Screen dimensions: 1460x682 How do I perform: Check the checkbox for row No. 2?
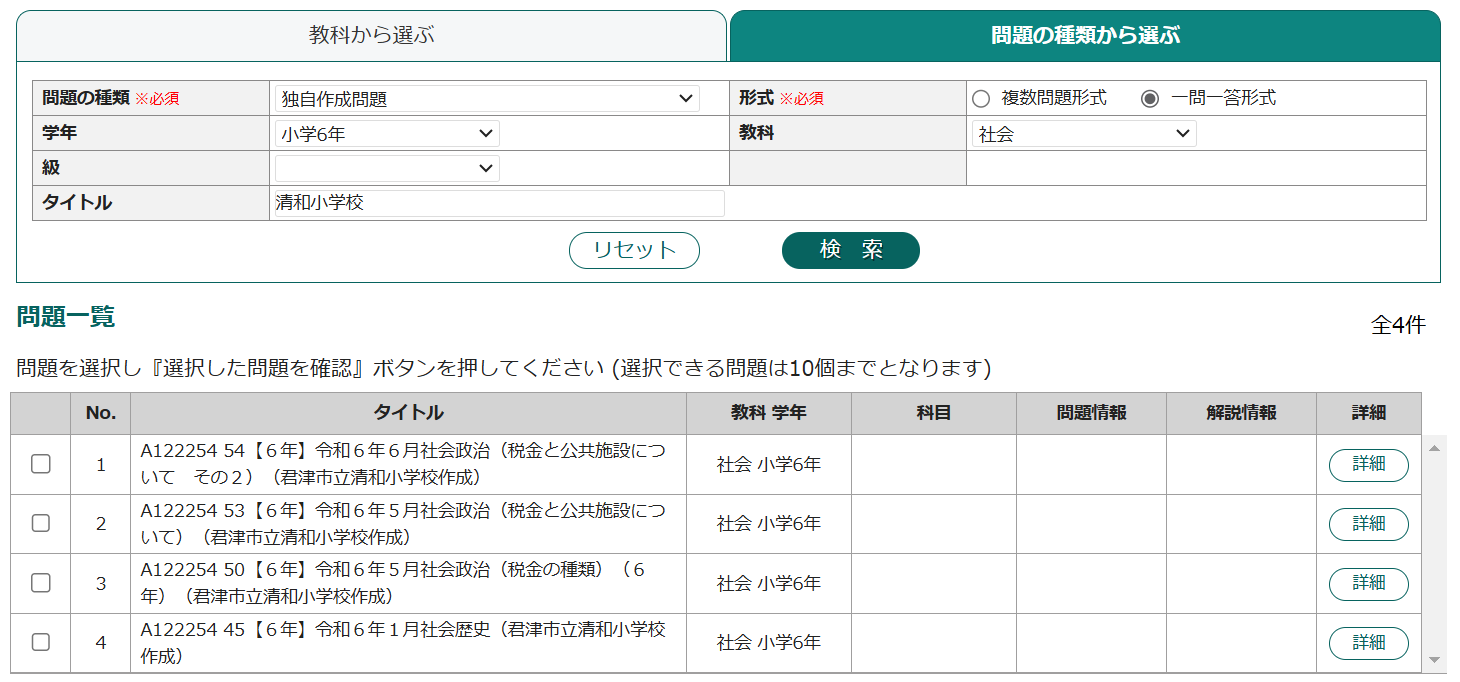pyautogui.click(x=41, y=523)
